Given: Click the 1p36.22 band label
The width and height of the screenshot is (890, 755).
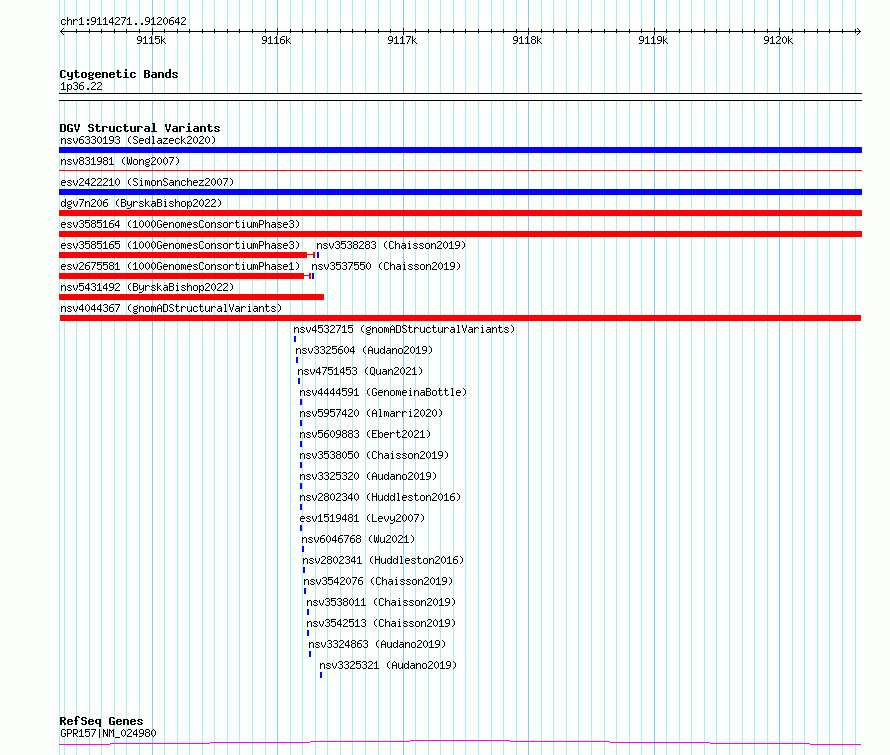Looking at the screenshot, I should (81, 86).
